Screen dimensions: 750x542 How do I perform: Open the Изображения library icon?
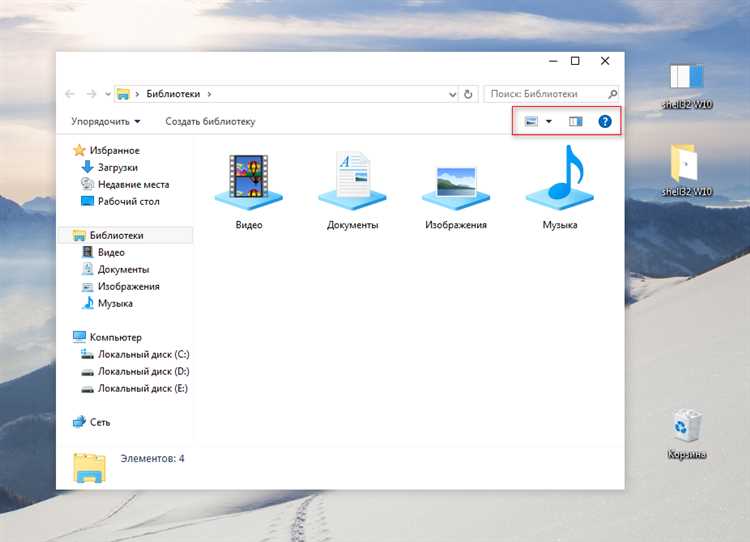[456, 188]
